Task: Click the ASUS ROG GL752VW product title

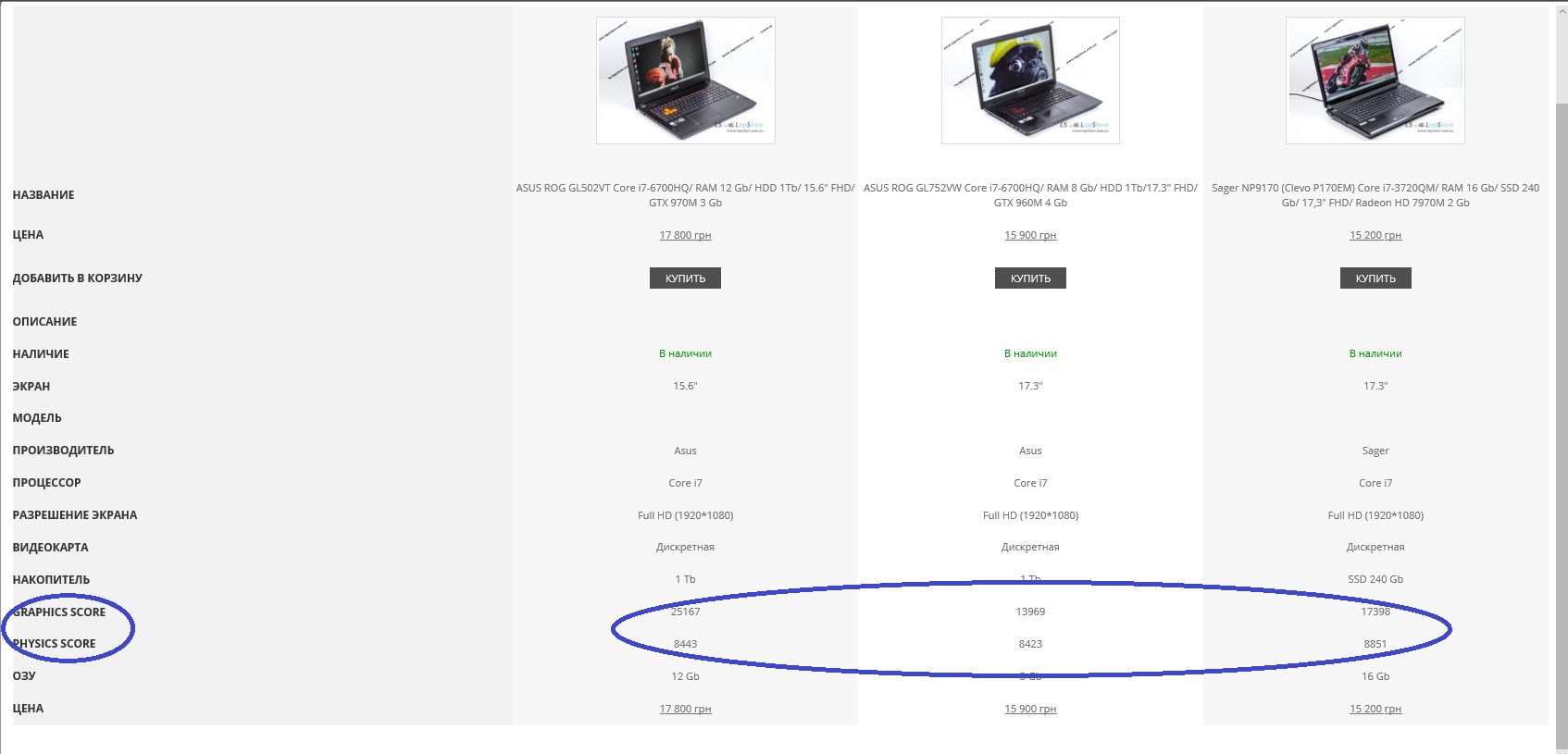Action: pyautogui.click(x=1030, y=195)
